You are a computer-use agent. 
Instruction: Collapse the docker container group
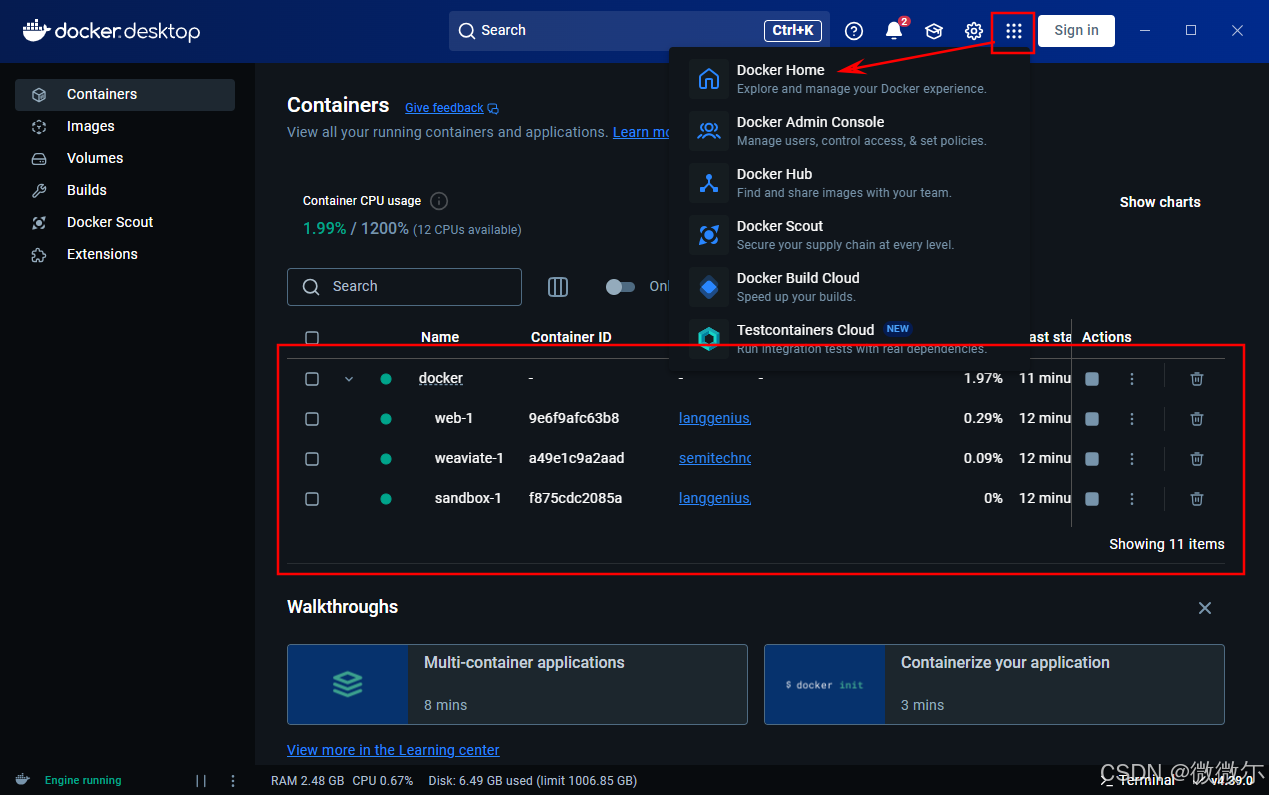point(349,379)
